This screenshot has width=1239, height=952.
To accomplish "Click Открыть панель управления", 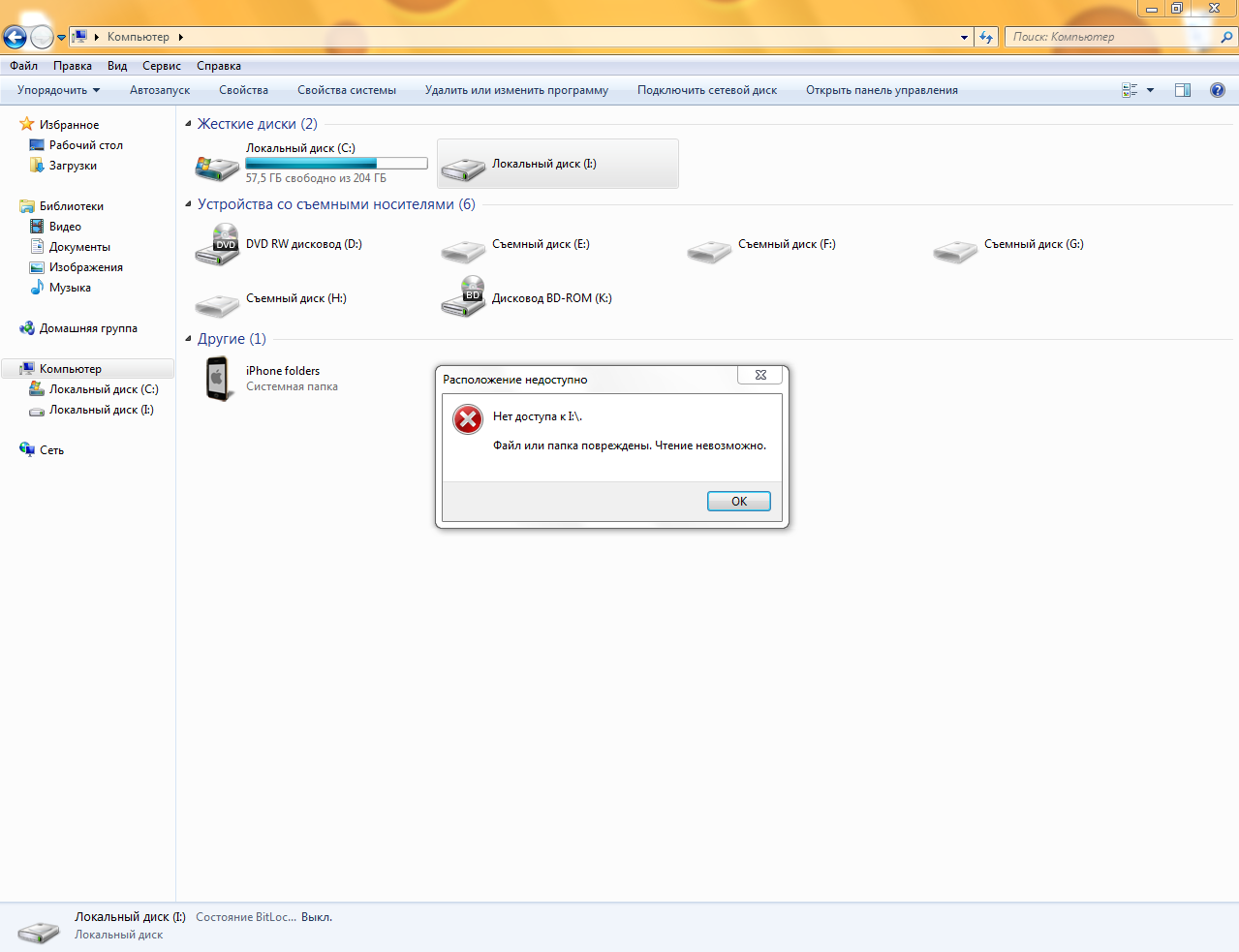I will [x=882, y=90].
